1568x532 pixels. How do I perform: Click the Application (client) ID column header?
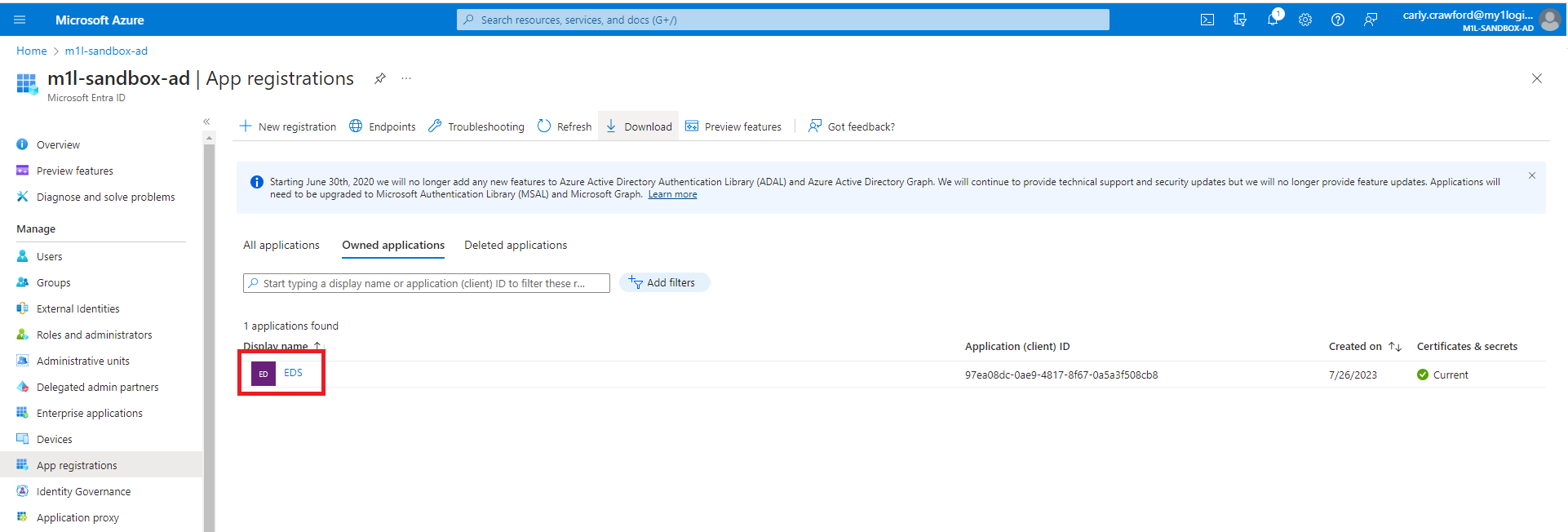(1017, 347)
